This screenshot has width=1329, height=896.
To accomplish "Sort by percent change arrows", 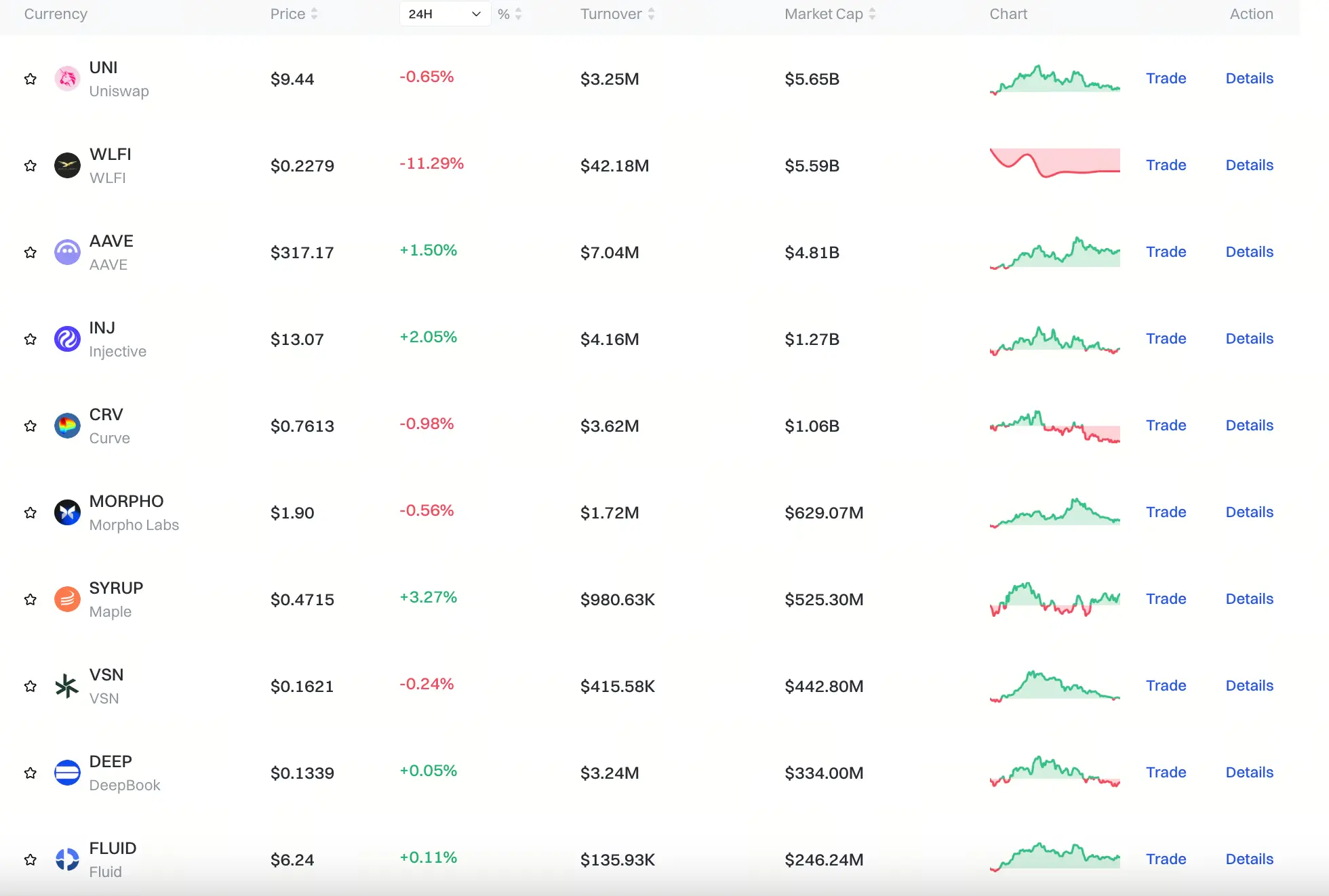I will click(x=518, y=14).
